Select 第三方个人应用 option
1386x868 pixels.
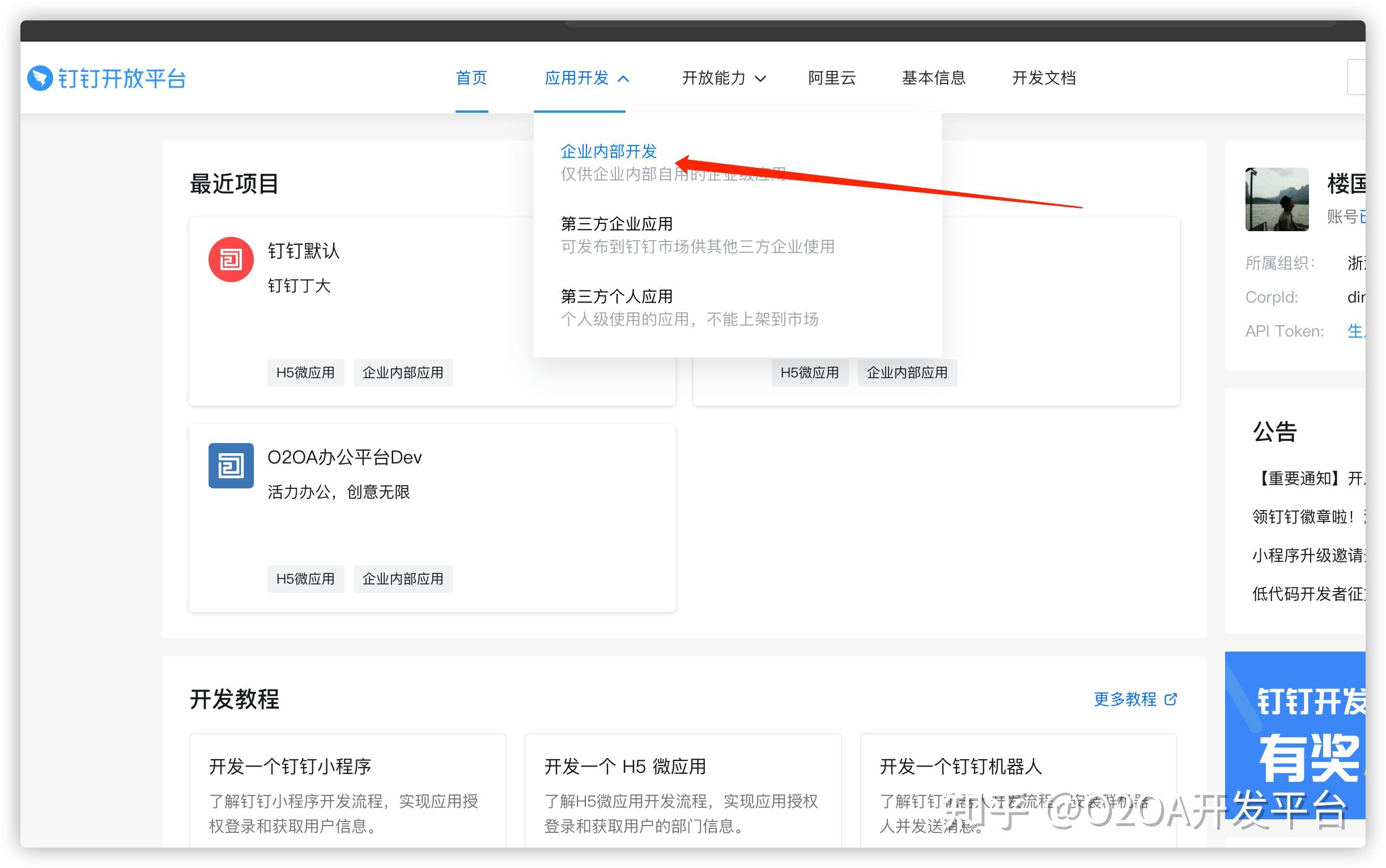point(616,296)
